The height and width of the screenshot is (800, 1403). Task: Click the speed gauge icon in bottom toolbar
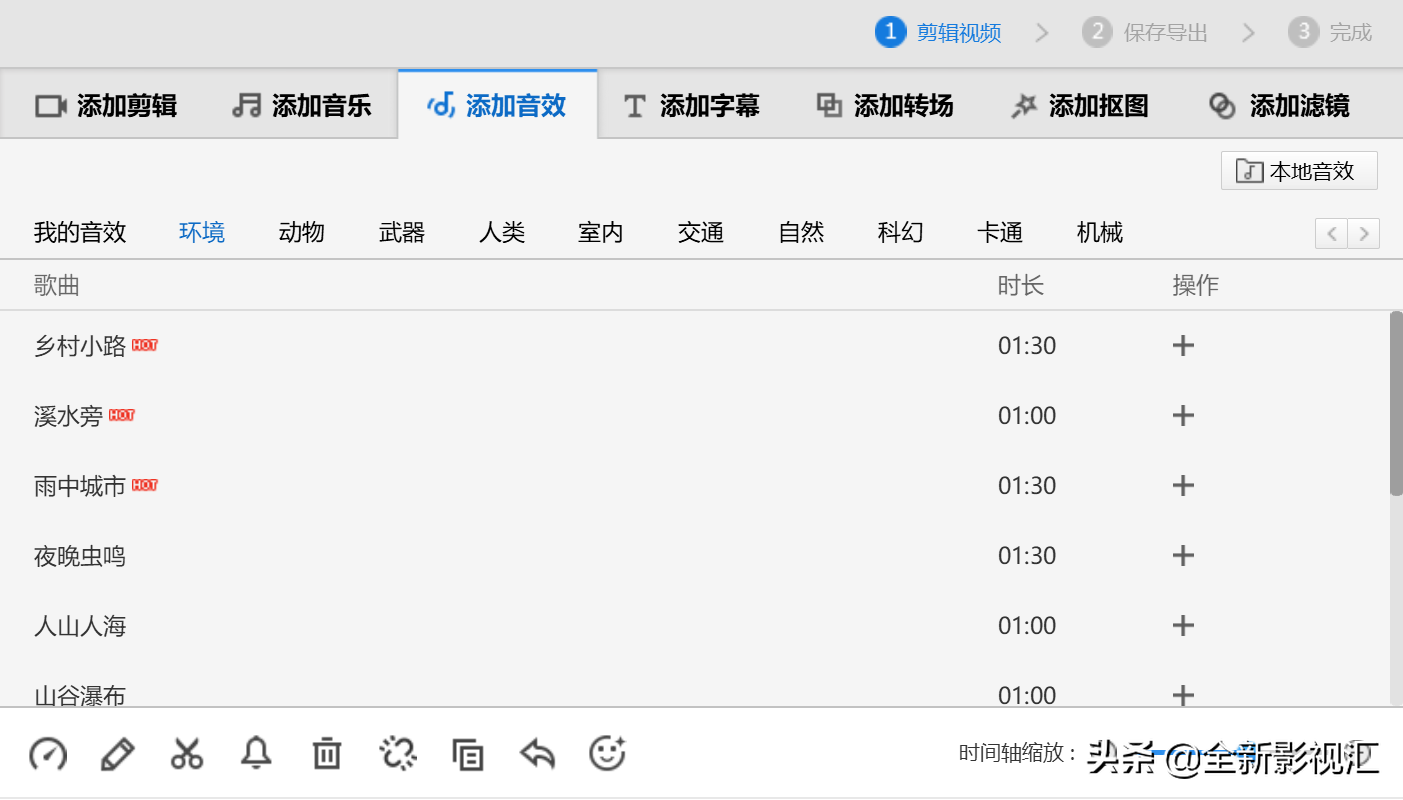coord(47,754)
